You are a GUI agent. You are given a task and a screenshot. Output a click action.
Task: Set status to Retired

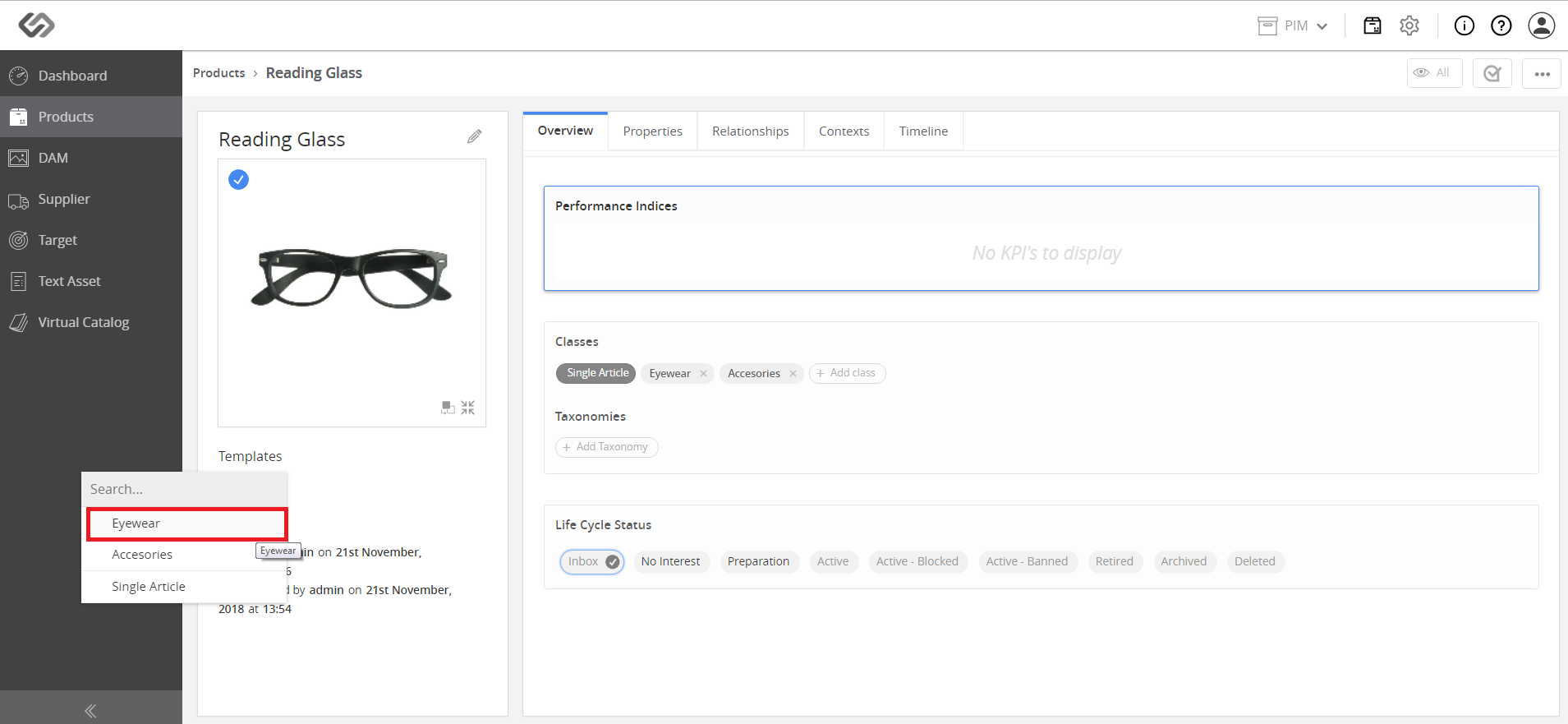[1115, 562]
